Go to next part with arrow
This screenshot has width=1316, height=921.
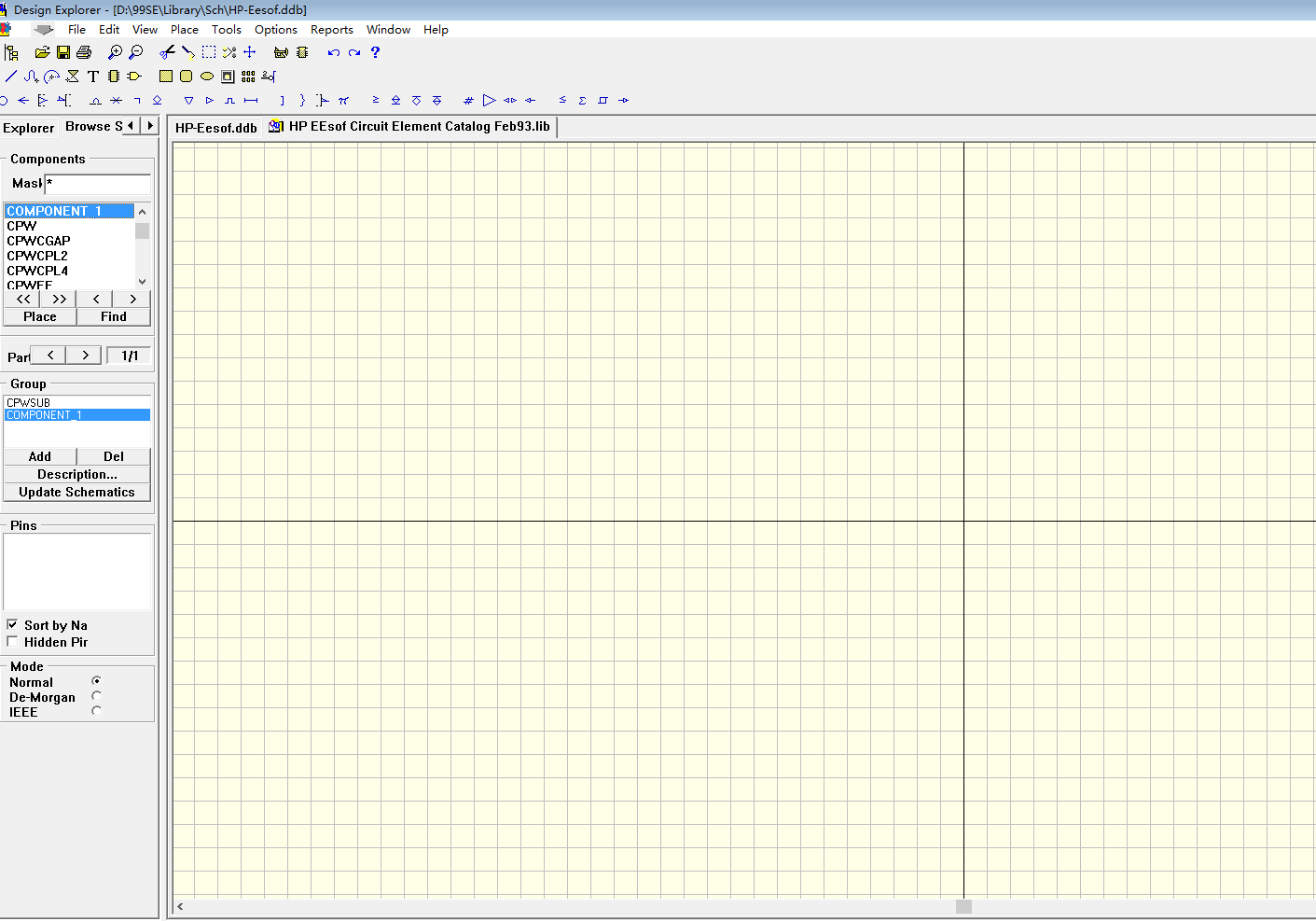[85, 356]
